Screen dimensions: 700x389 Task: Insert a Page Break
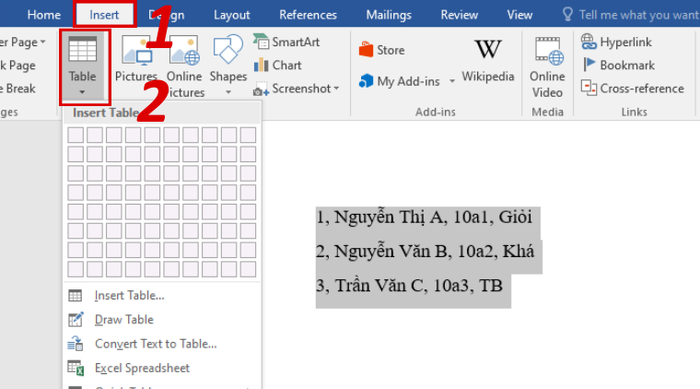(18, 88)
